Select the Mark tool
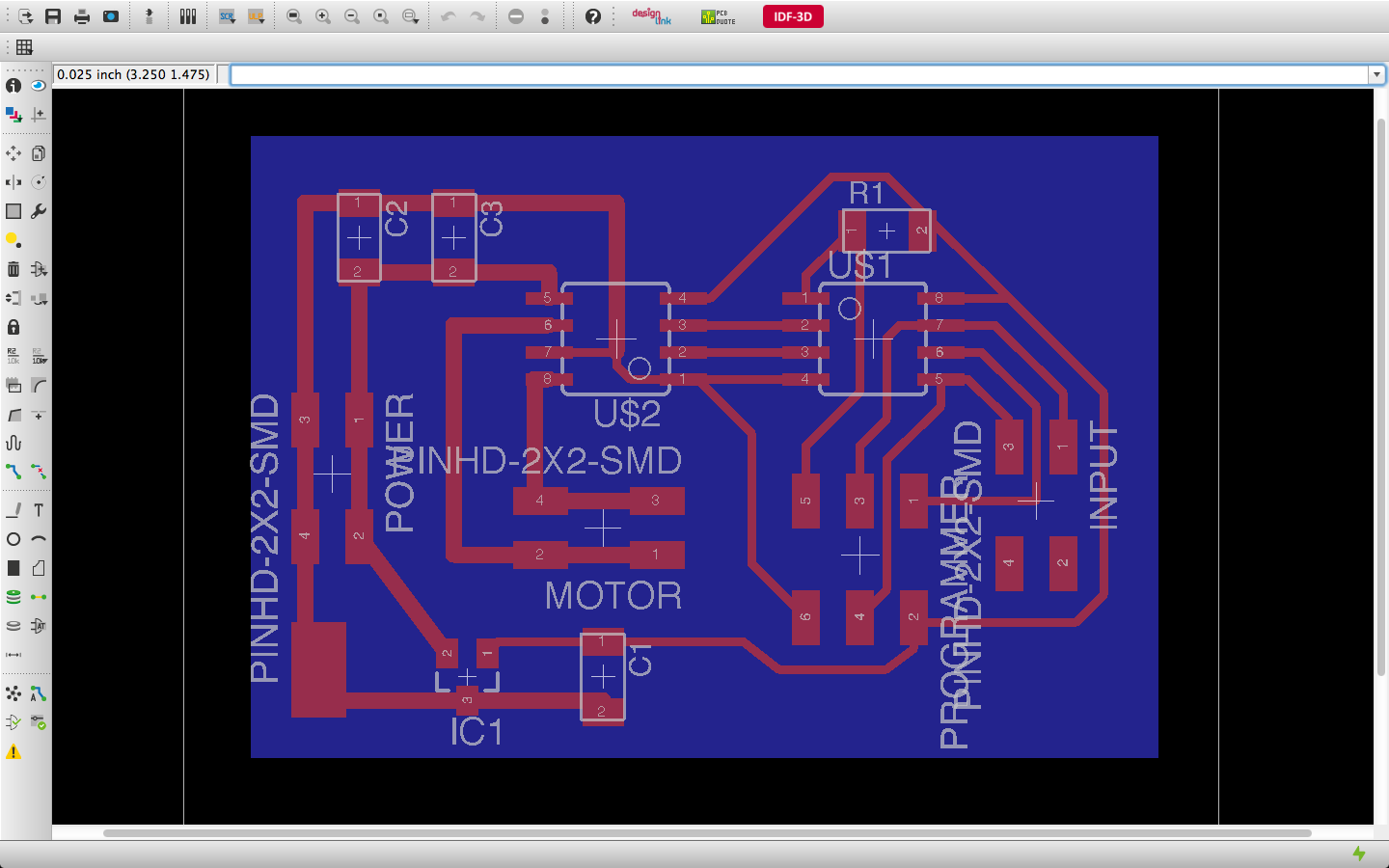Screen dimensions: 1389x868 pyautogui.click(x=39, y=114)
